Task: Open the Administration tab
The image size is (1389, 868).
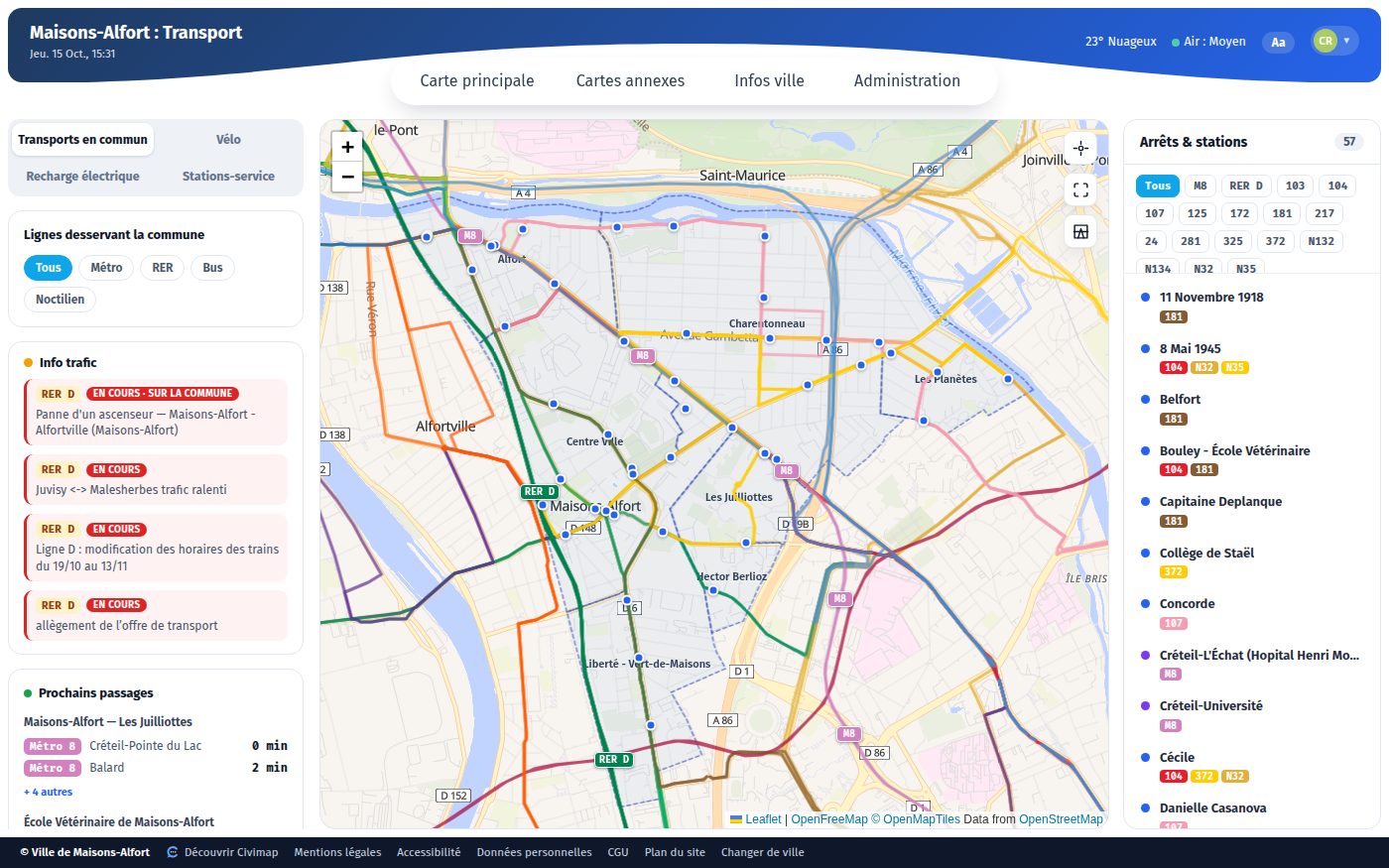Action: coord(907,81)
